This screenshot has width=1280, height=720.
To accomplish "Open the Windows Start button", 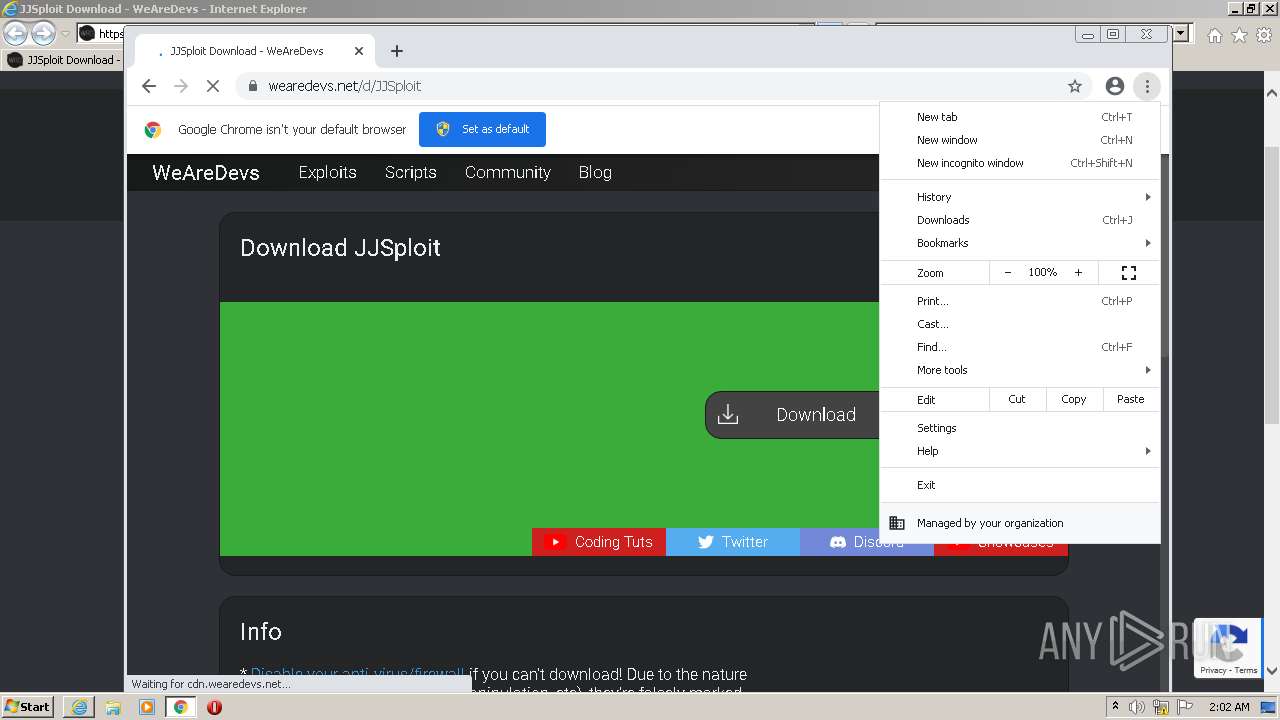I will coord(28,707).
